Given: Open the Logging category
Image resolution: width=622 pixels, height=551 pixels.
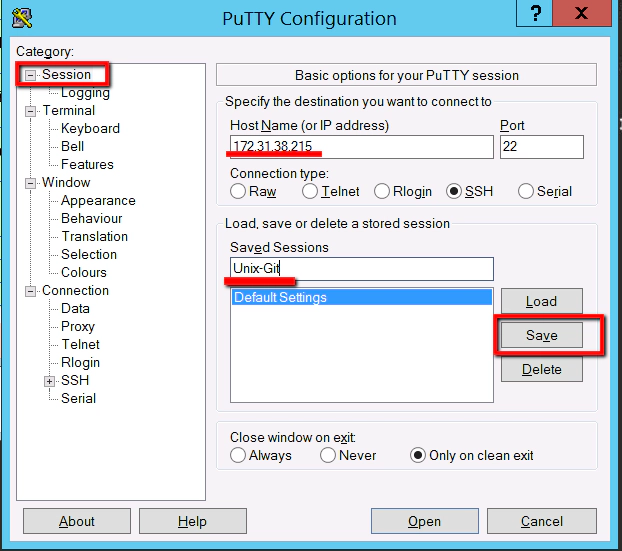Looking at the screenshot, I should [85, 92].
